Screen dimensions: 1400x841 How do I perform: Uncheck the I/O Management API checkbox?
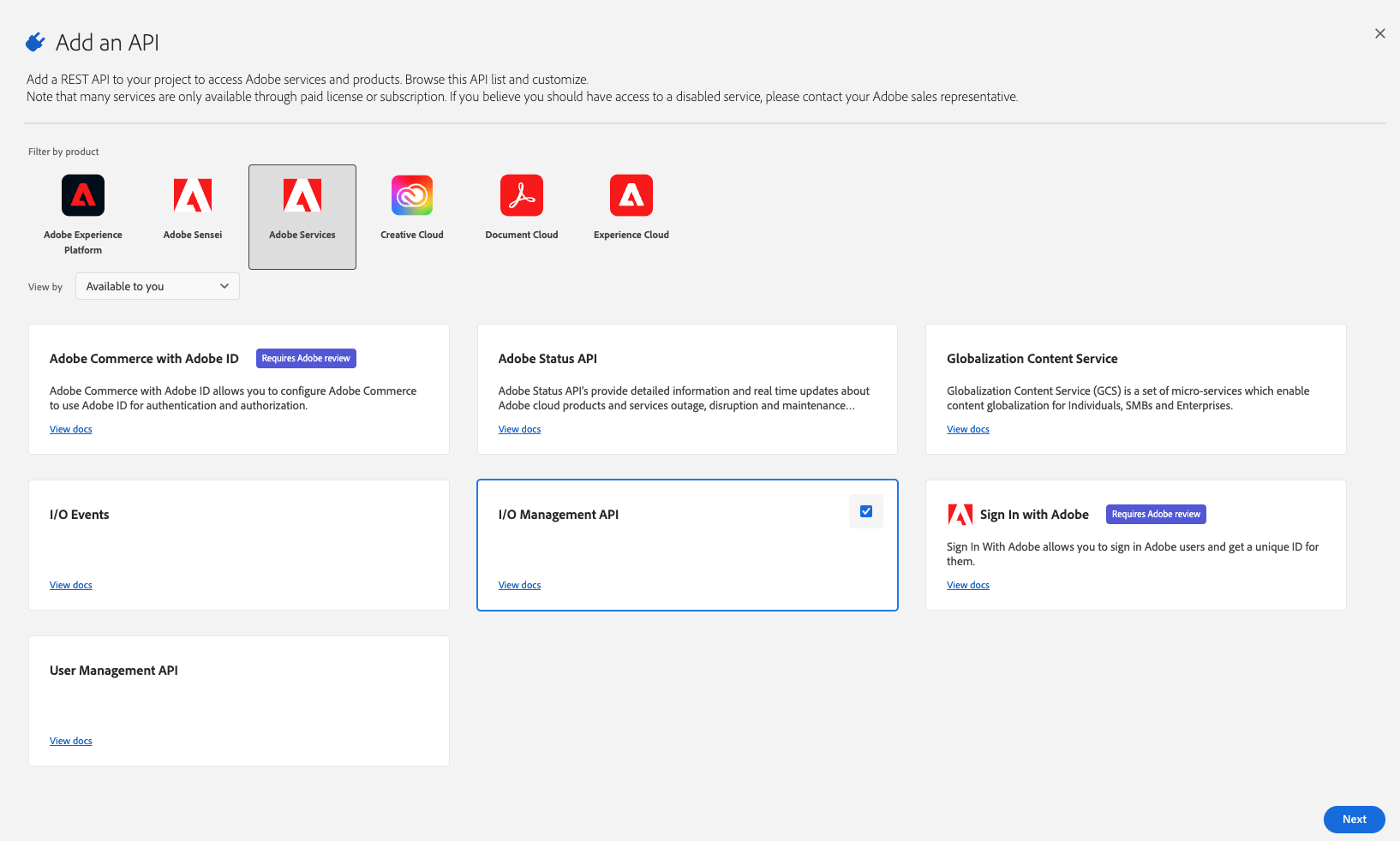pos(866,511)
